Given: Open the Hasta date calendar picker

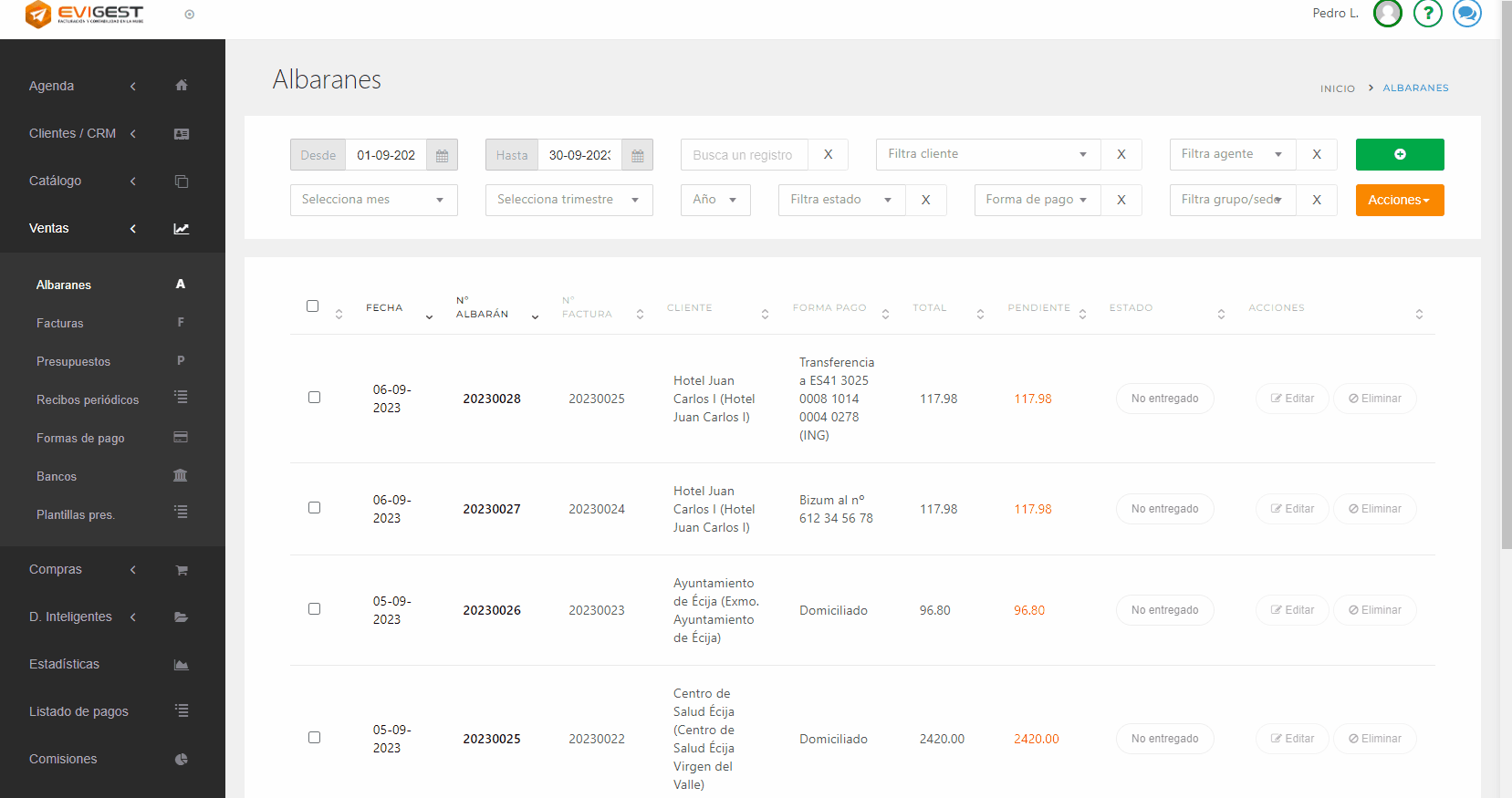Looking at the screenshot, I should click(637, 155).
